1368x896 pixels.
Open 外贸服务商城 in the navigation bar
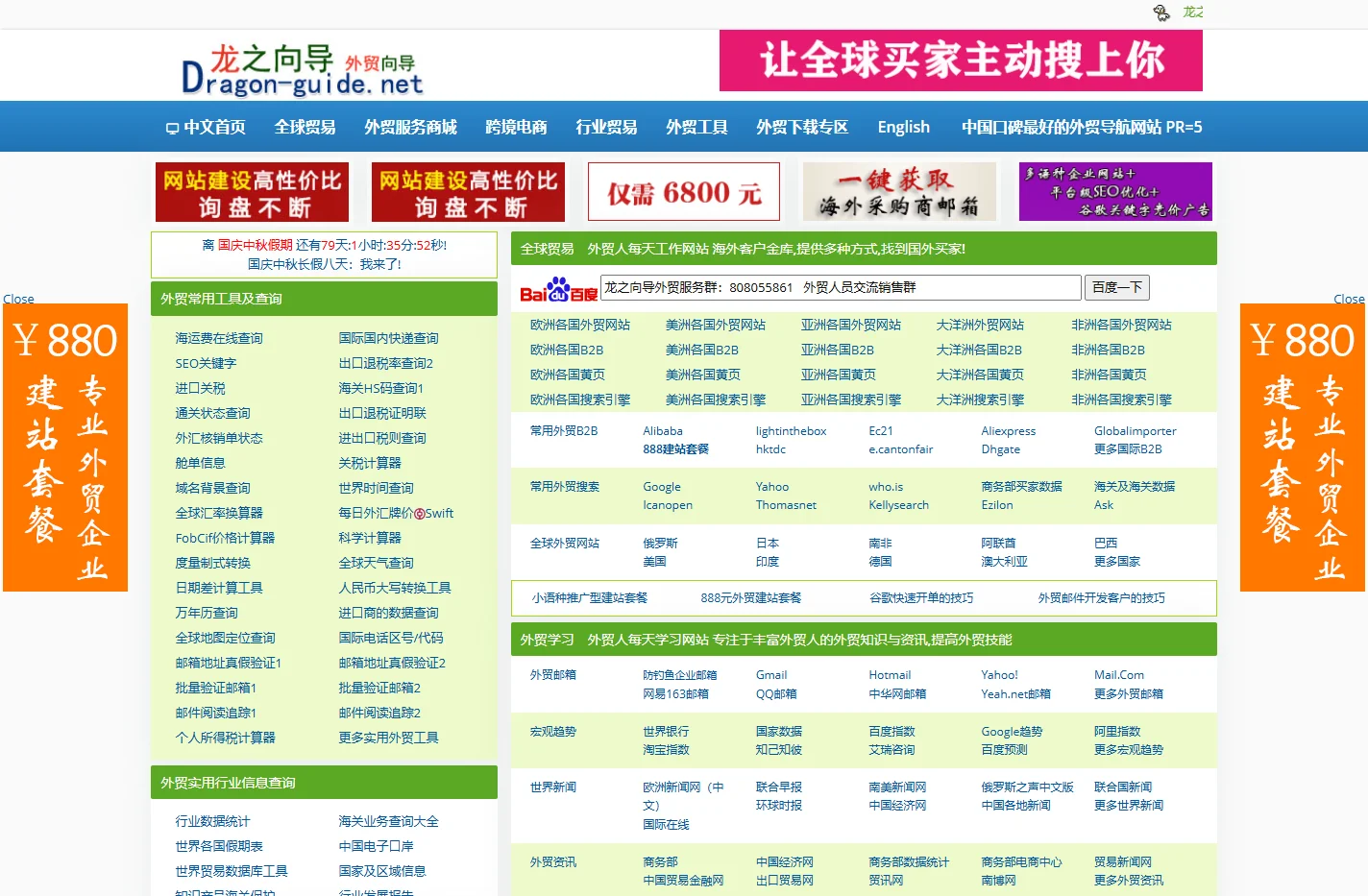click(x=410, y=127)
